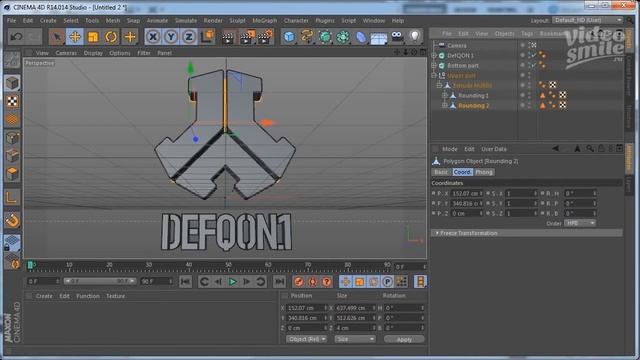Viewport: 640px width, 360px height.
Task: Open the rotation Order HPB dropdown
Action: [580, 223]
